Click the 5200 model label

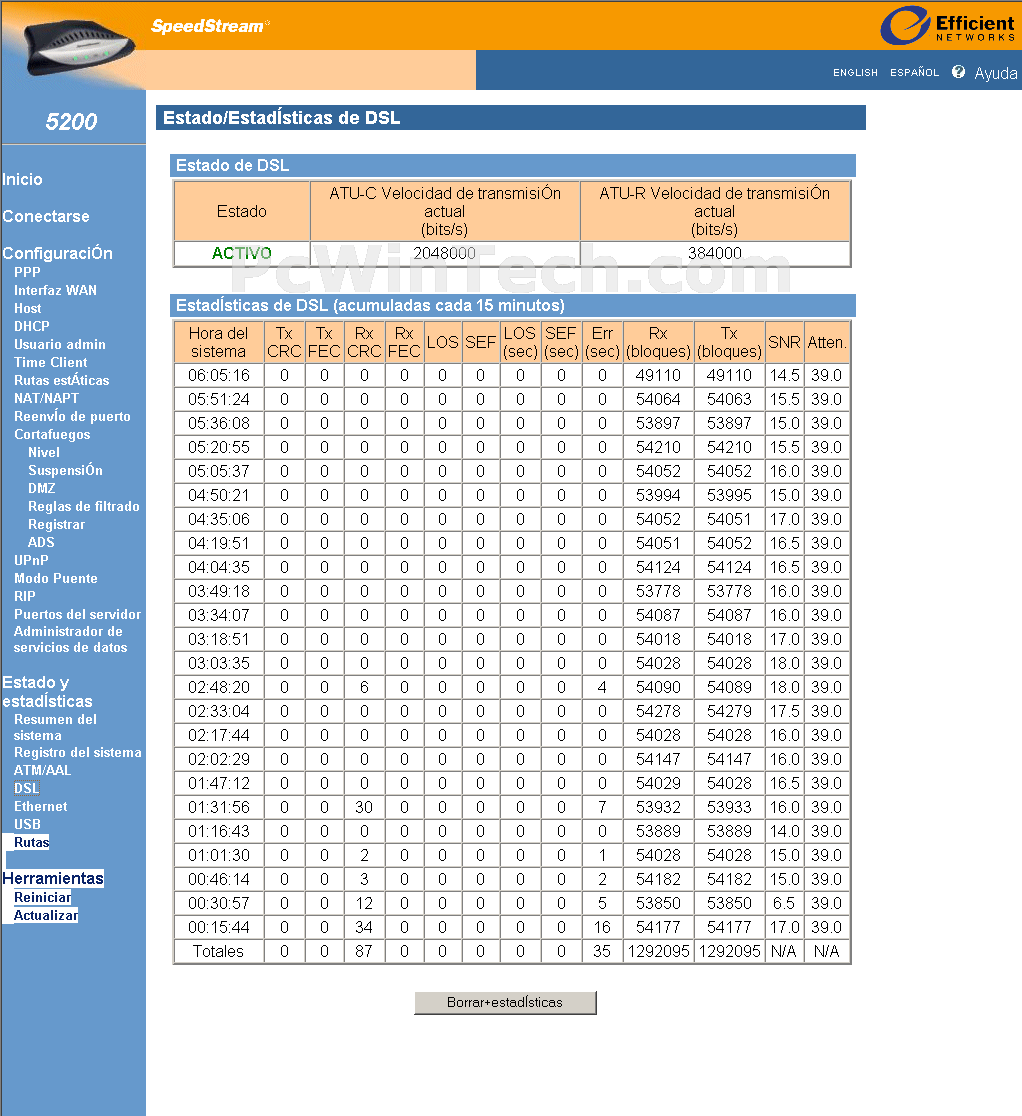(x=71, y=122)
